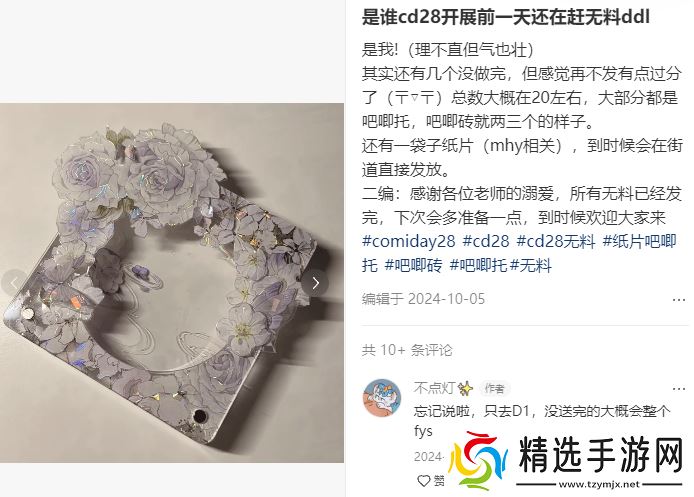Open the #吧唧托 hashtag
This screenshot has height=497, width=694.
click(478, 266)
